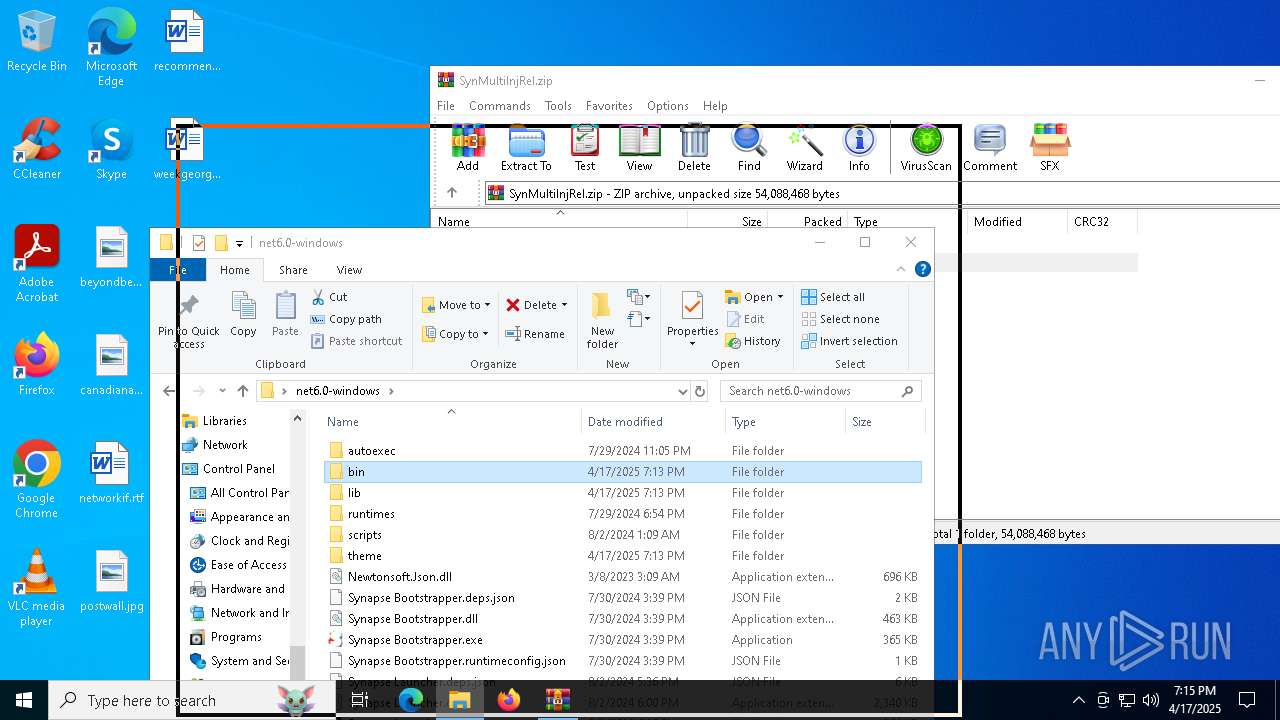Click the Comment icon in WinRAR
Image resolution: width=1280 pixels, height=720 pixels.
pos(990,148)
